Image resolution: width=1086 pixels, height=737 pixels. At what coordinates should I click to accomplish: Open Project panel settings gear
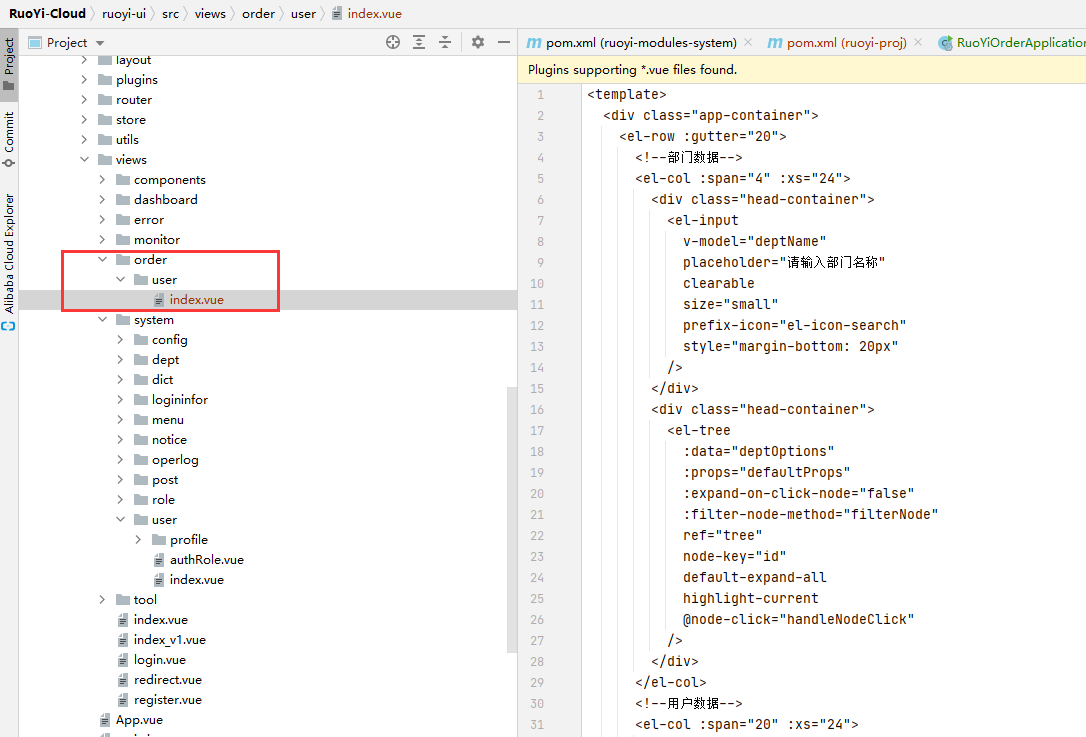coord(478,42)
